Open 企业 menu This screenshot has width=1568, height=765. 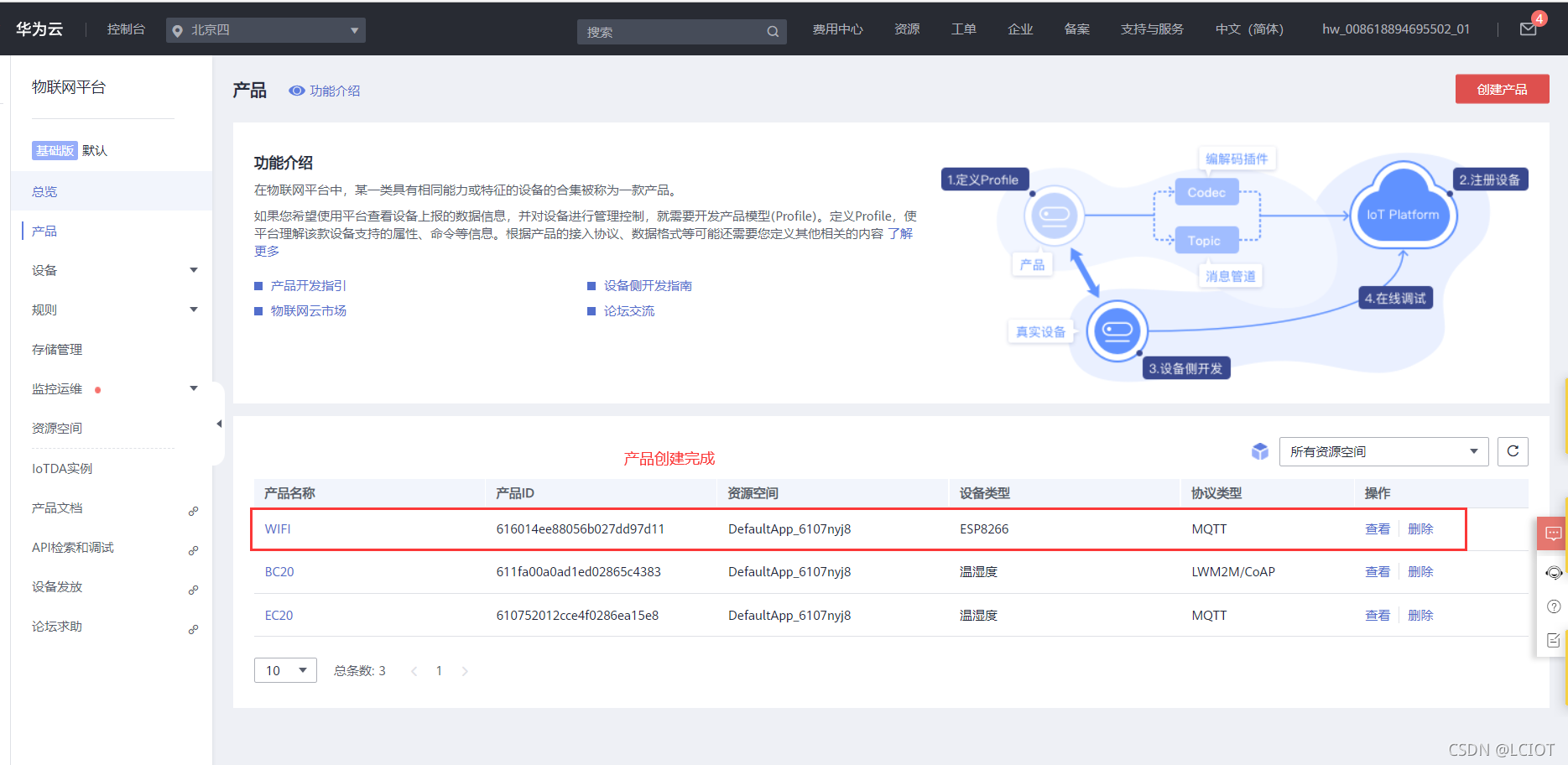(1020, 29)
